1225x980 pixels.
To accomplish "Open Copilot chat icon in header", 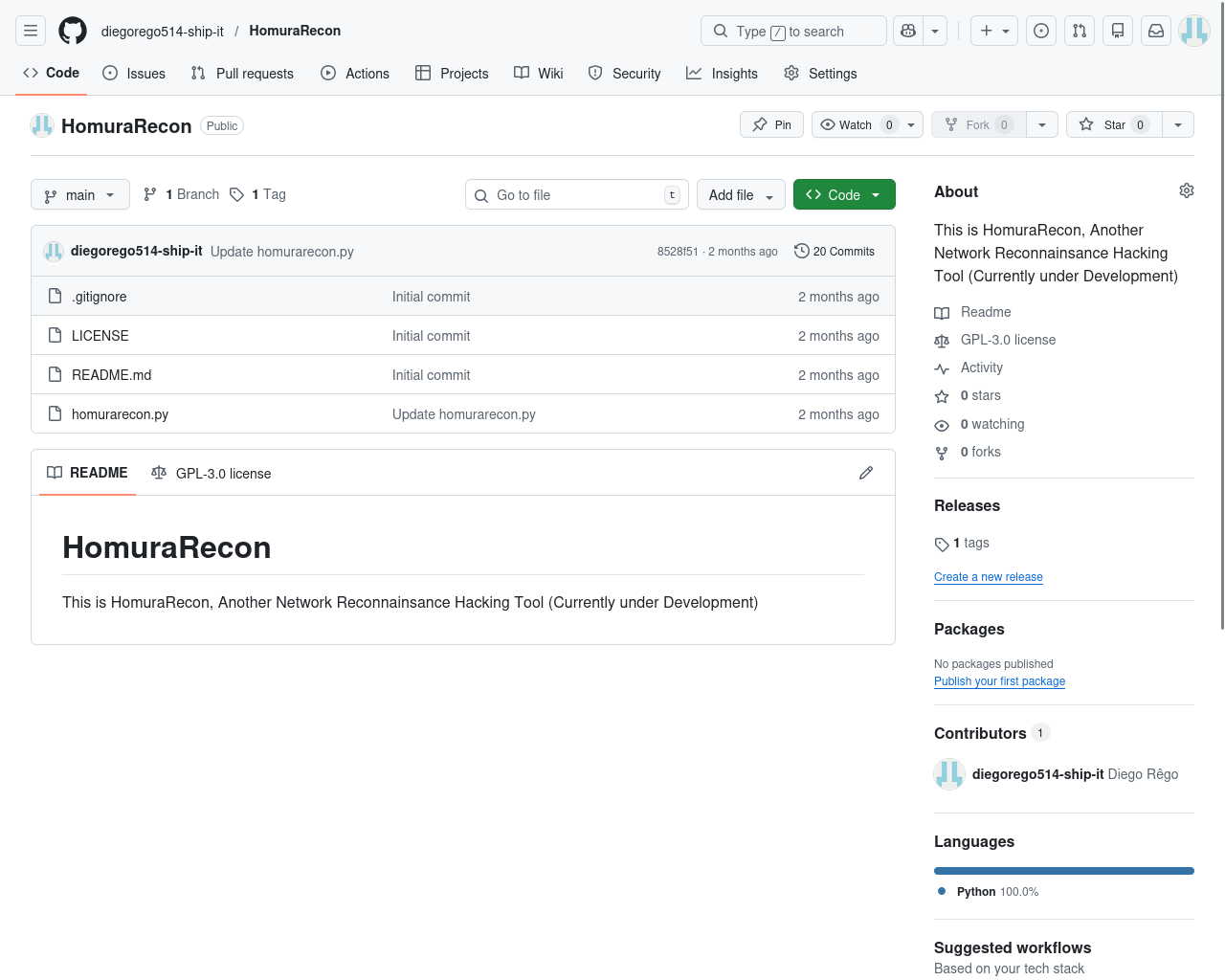I will pyautogui.click(x=908, y=31).
